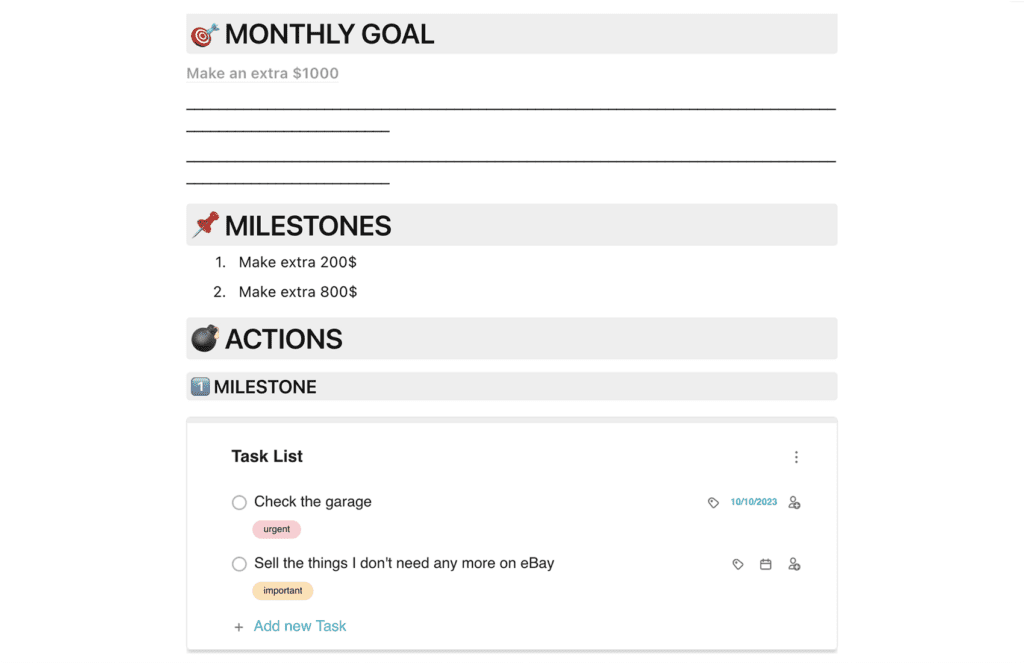This screenshot has height=663, width=1024.
Task: Click the pushpin emoji beside MILESTONES
Action: click(203, 225)
